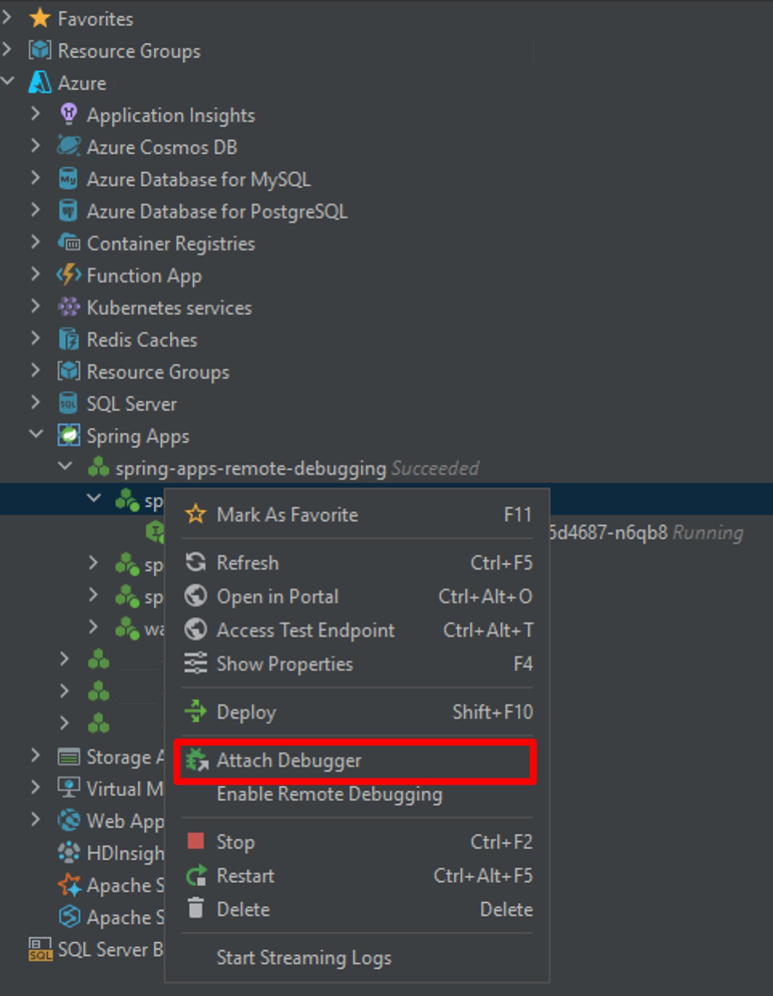
Task: Click the Application Insights icon
Action: 69,115
